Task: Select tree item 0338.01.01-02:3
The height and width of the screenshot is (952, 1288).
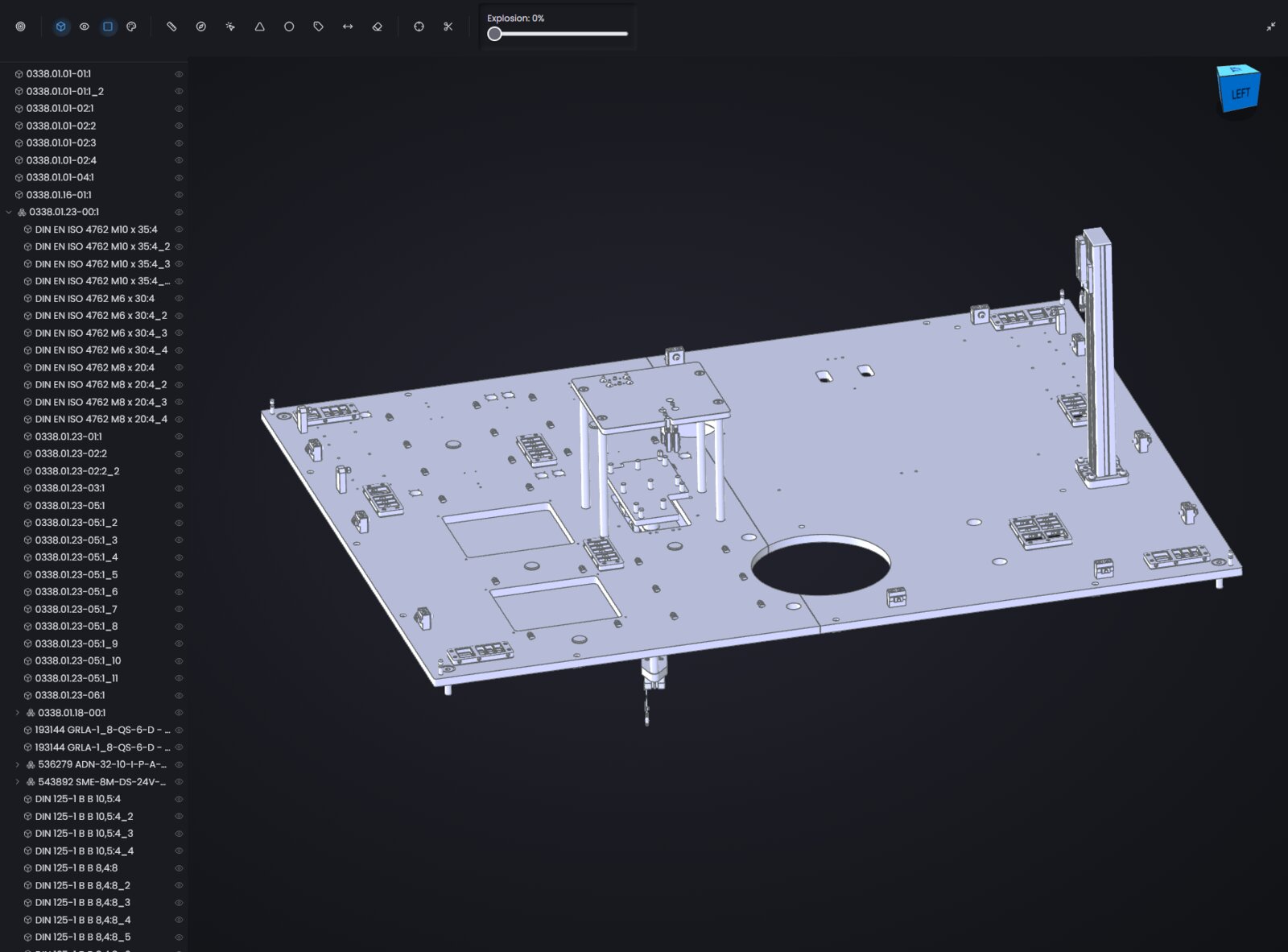Action: click(61, 143)
